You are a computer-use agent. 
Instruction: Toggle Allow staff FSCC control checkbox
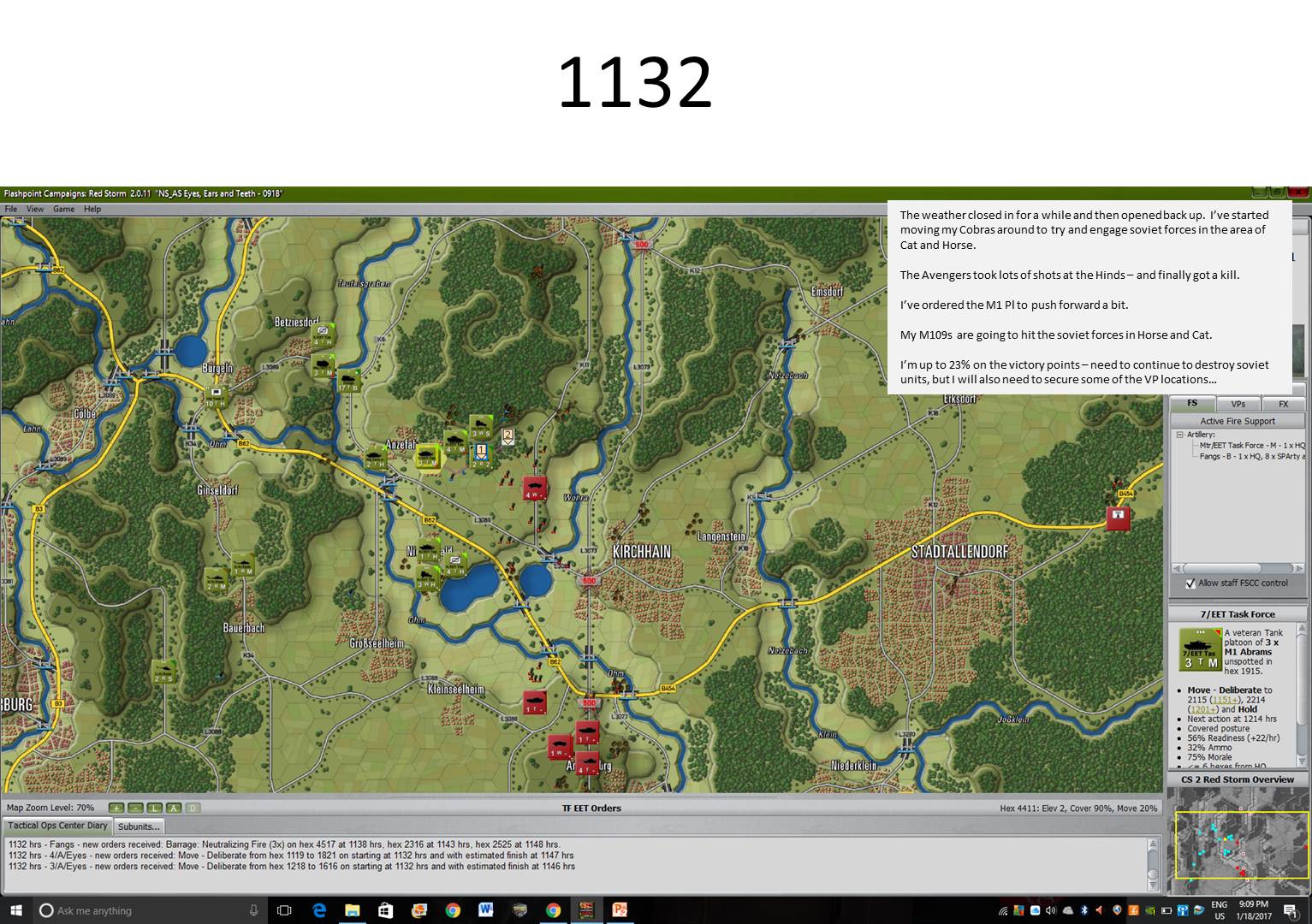click(x=1190, y=583)
